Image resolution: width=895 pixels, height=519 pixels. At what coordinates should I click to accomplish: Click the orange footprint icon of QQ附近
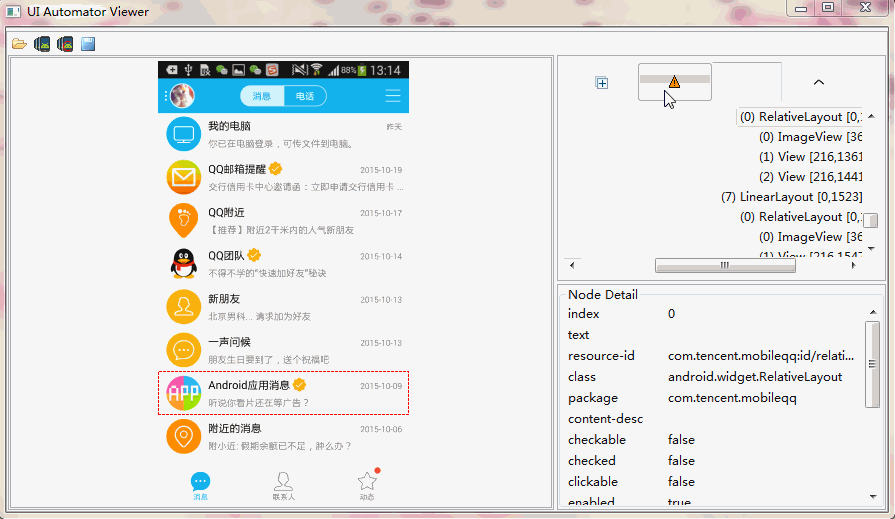click(x=183, y=220)
